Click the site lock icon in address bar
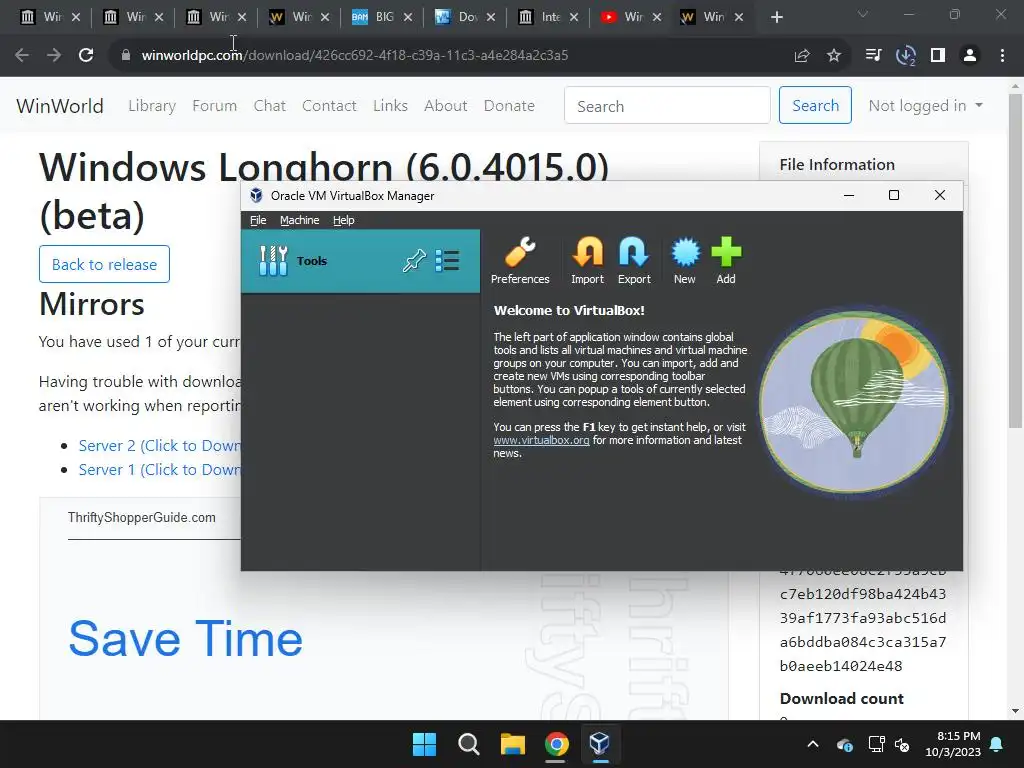The height and width of the screenshot is (768, 1024). pyautogui.click(x=125, y=56)
